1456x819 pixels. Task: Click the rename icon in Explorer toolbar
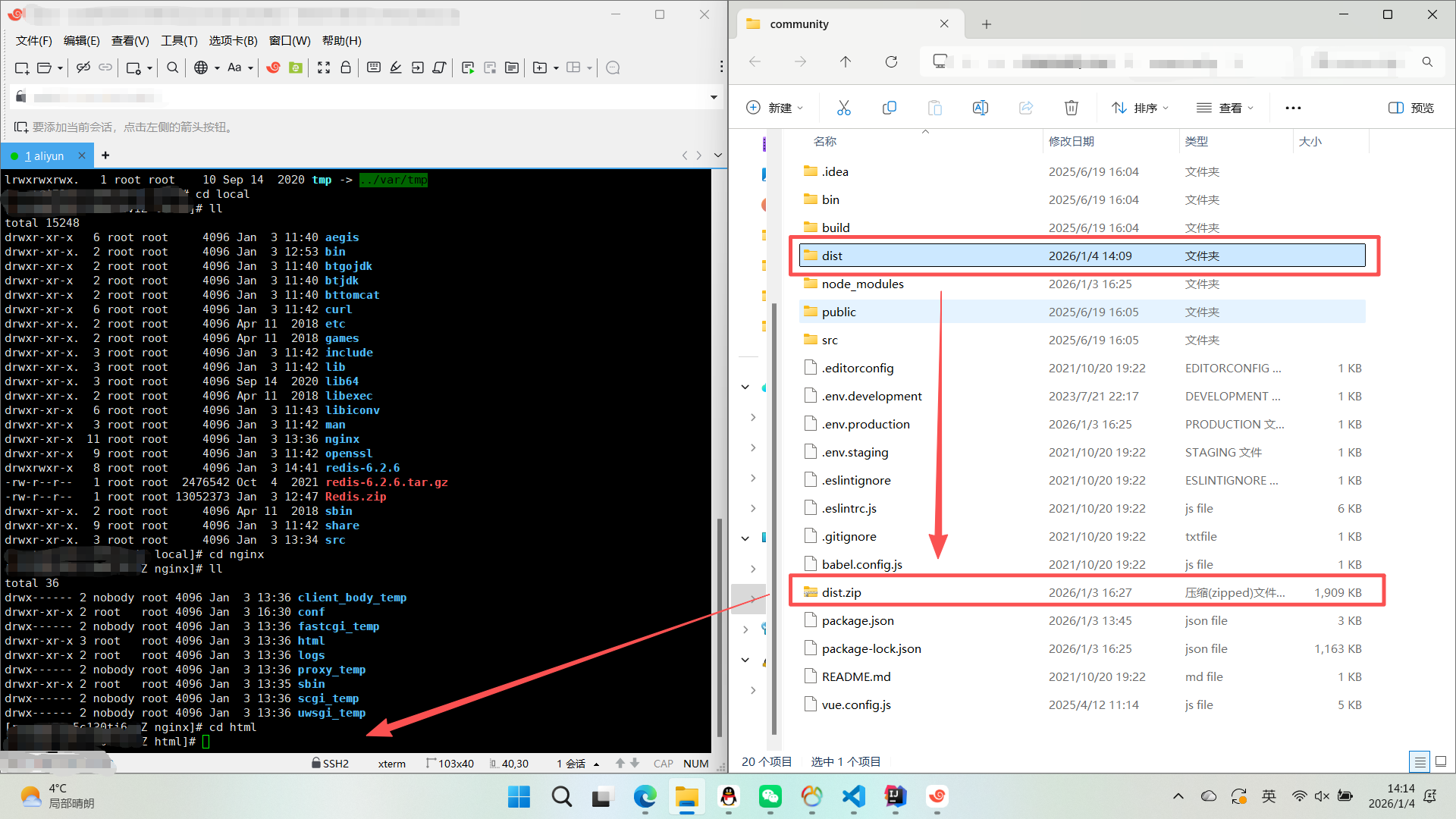980,108
